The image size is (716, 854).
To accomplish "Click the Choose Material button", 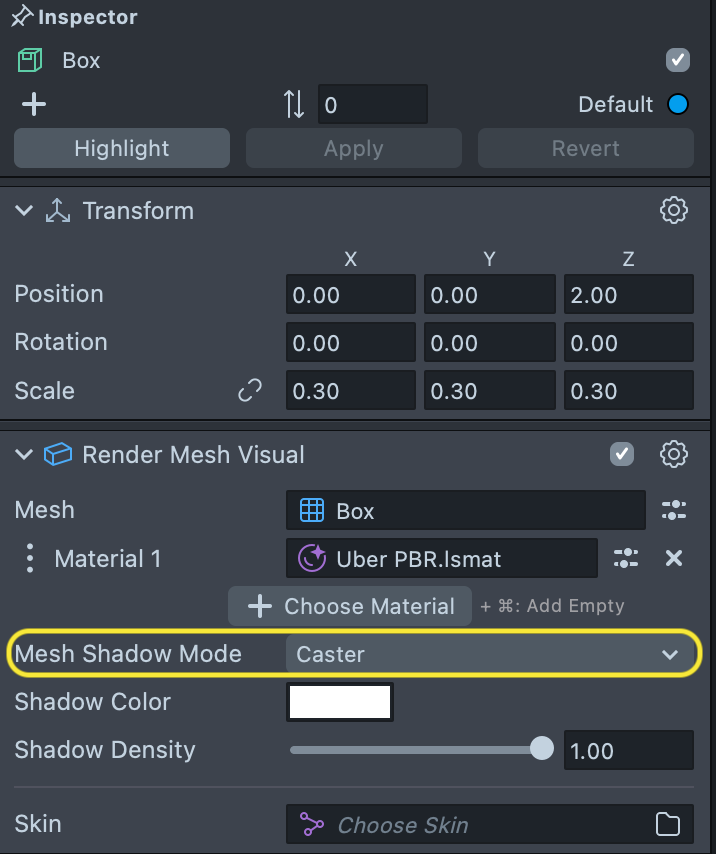I will (x=350, y=606).
